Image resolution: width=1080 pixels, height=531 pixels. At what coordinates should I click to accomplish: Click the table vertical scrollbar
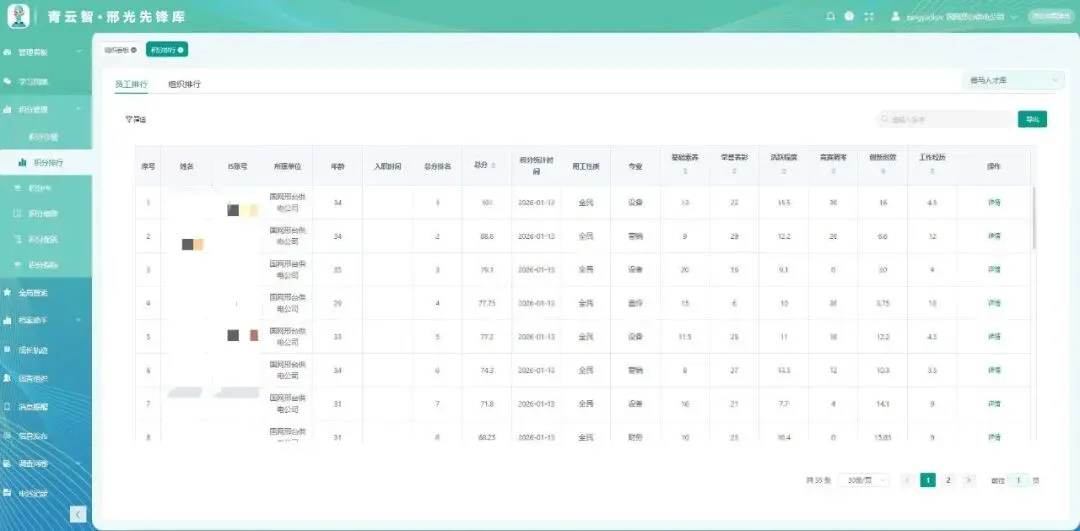pyautogui.click(x=1034, y=217)
